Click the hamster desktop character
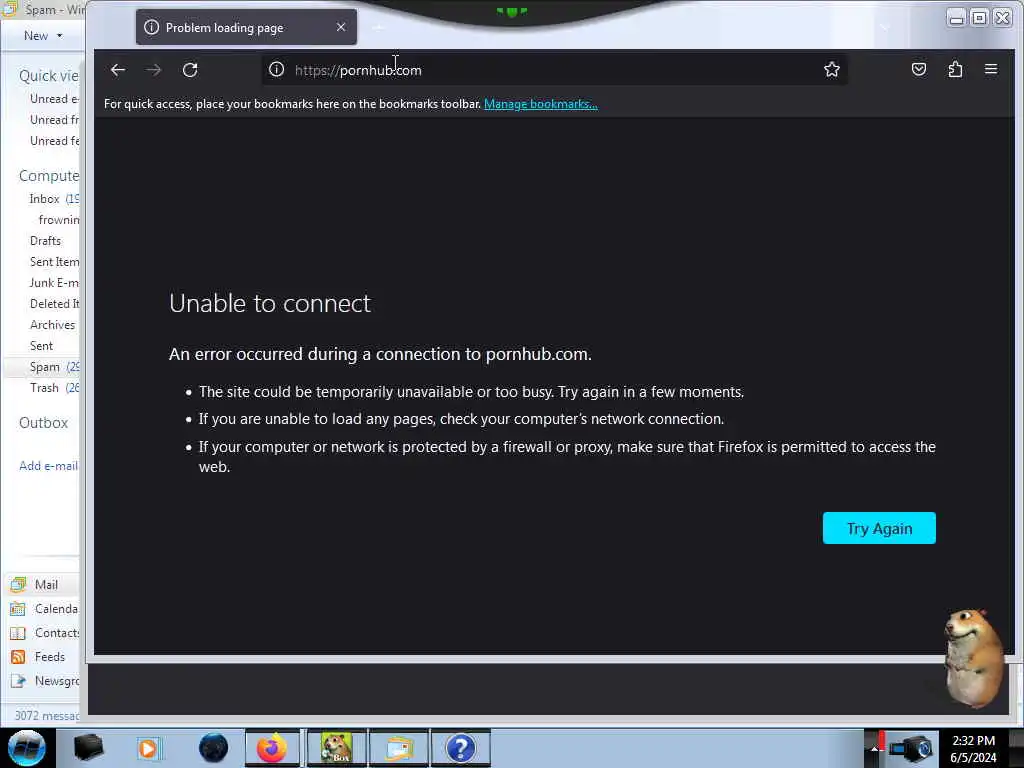Viewport: 1024px width, 768px height. click(x=972, y=658)
